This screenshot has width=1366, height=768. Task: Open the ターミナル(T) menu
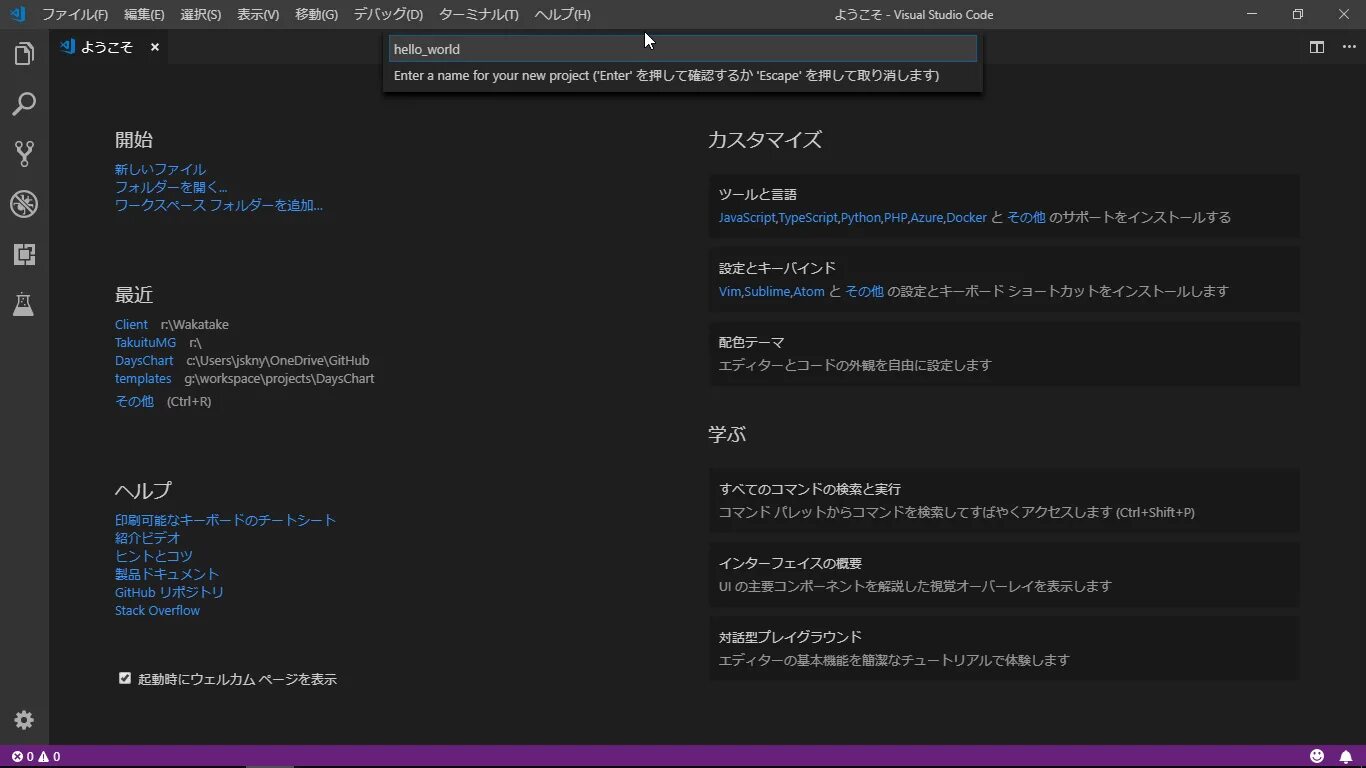pos(479,14)
